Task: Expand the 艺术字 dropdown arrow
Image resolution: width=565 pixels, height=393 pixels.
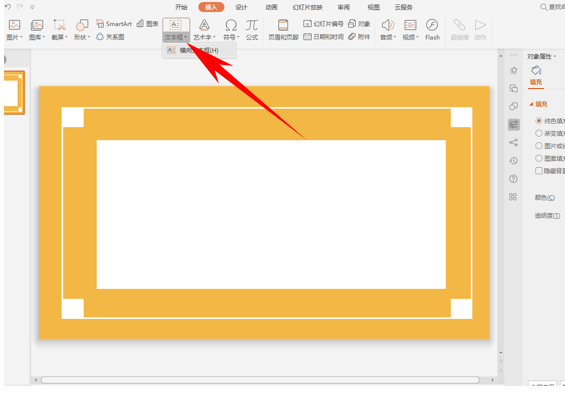Action: click(x=214, y=37)
